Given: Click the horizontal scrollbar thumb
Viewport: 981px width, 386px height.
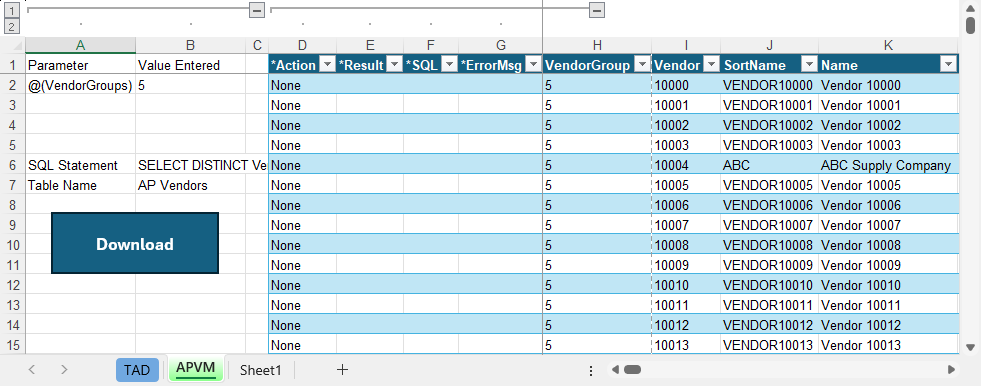Looking at the screenshot, I should tap(633, 370).
